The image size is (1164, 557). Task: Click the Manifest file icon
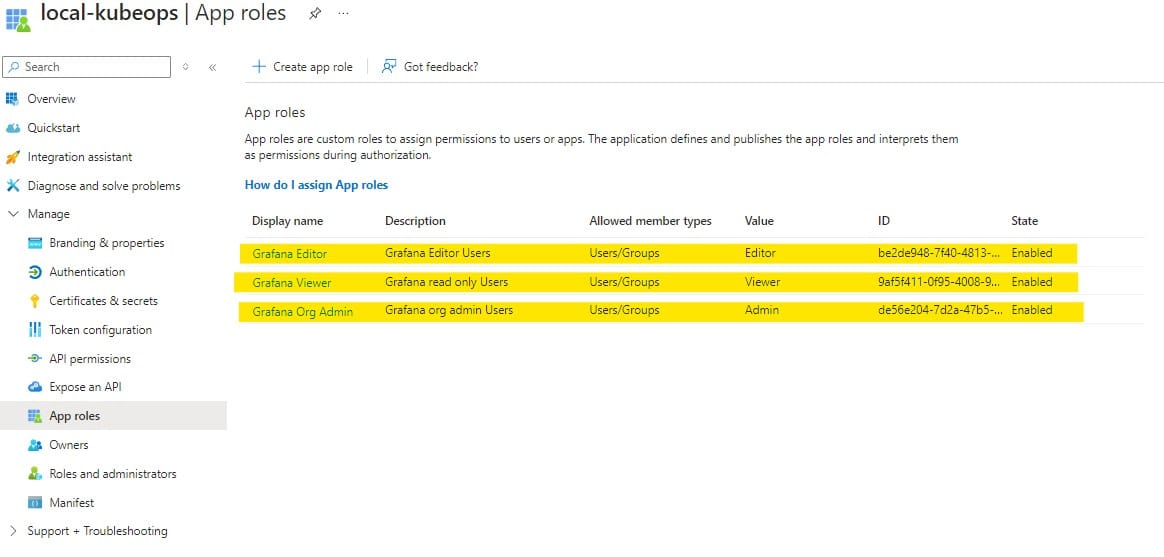click(x=34, y=503)
